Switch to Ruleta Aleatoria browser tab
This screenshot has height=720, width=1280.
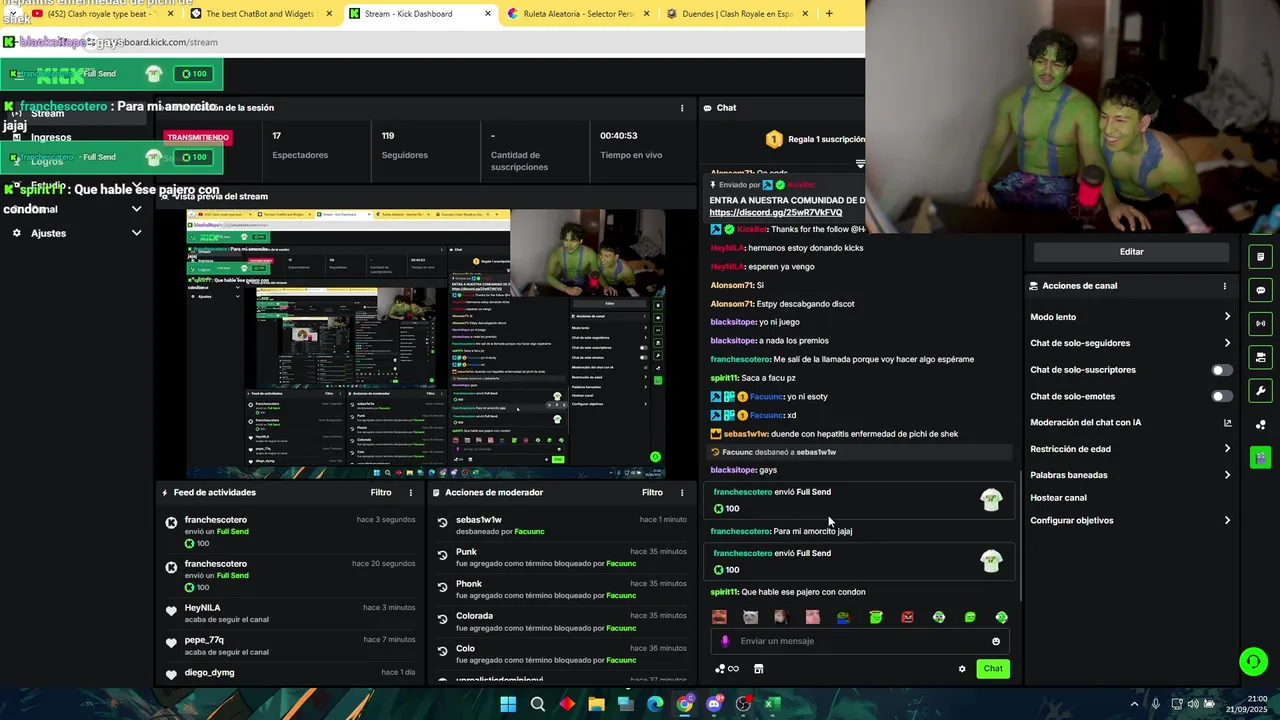coord(578,13)
